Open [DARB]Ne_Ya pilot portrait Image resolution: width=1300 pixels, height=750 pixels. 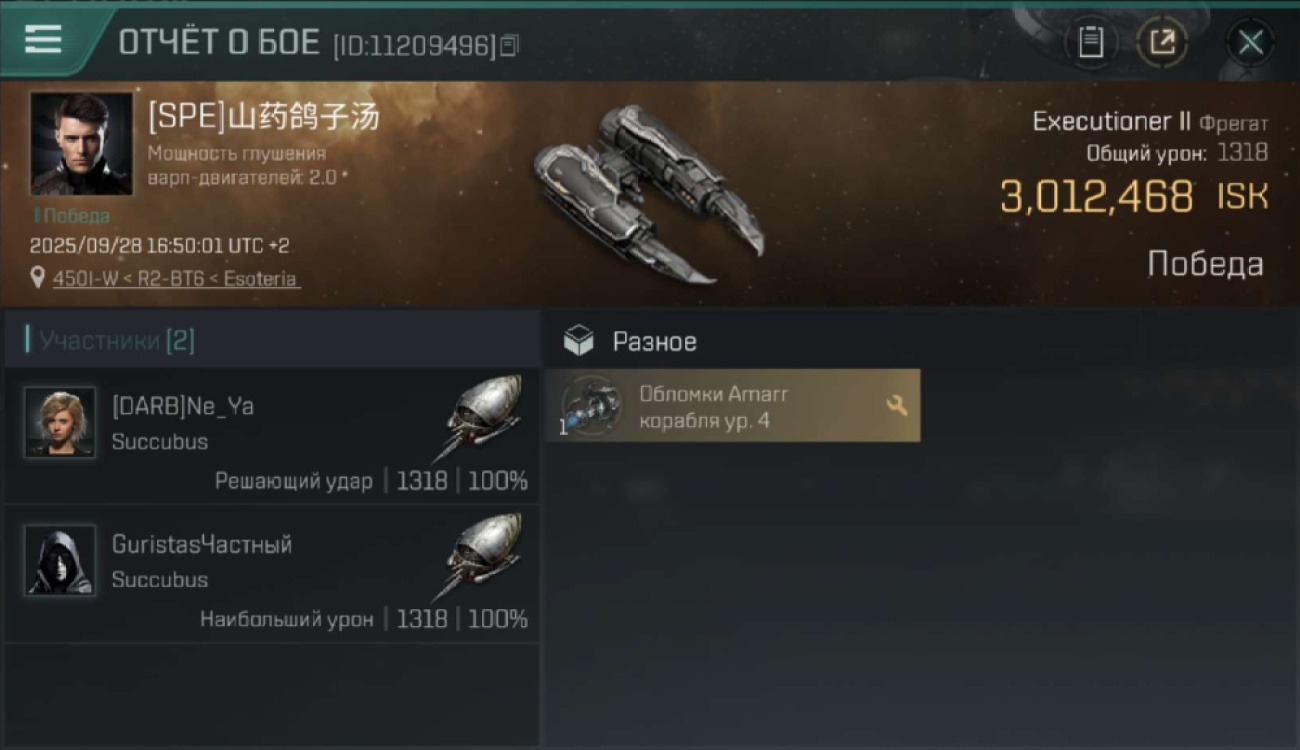click(60, 422)
